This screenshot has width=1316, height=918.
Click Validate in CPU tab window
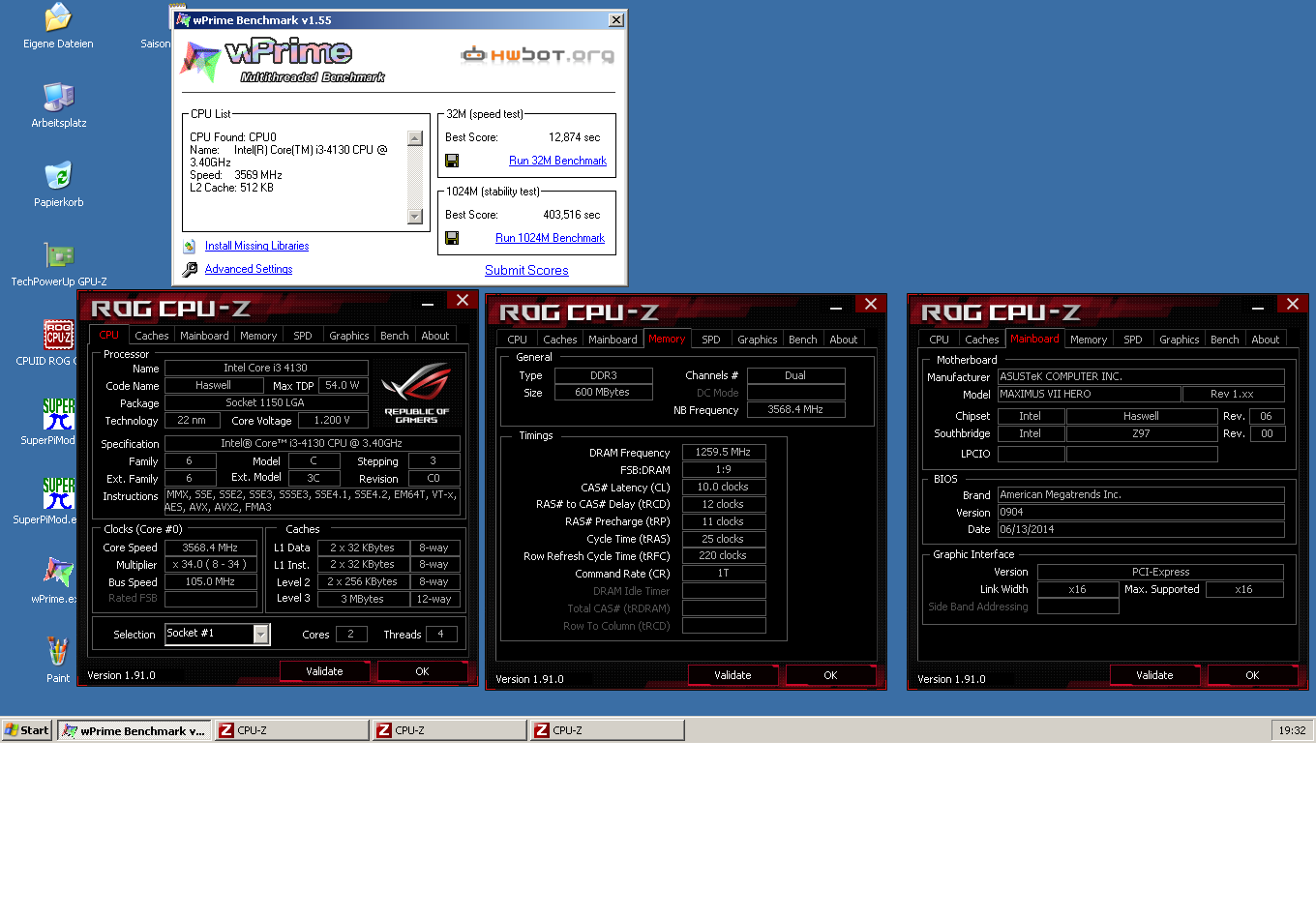point(324,671)
